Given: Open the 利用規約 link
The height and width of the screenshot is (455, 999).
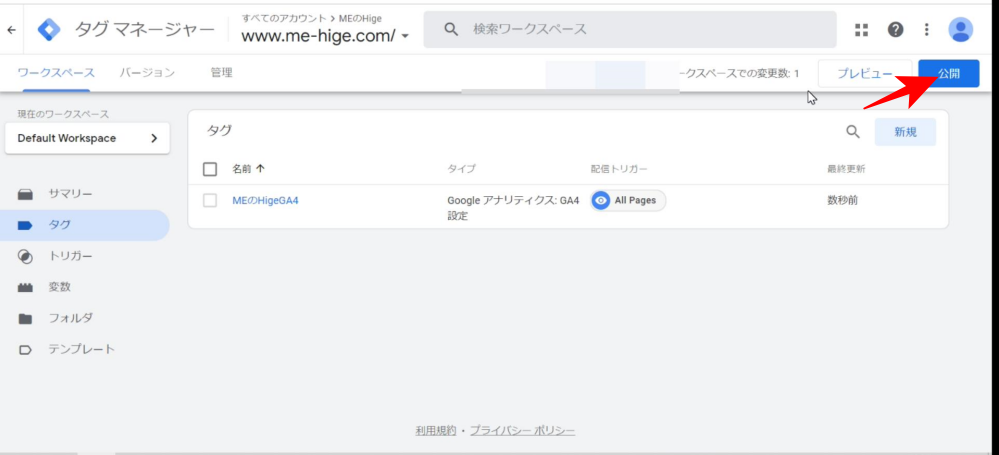Looking at the screenshot, I should click(x=436, y=431).
